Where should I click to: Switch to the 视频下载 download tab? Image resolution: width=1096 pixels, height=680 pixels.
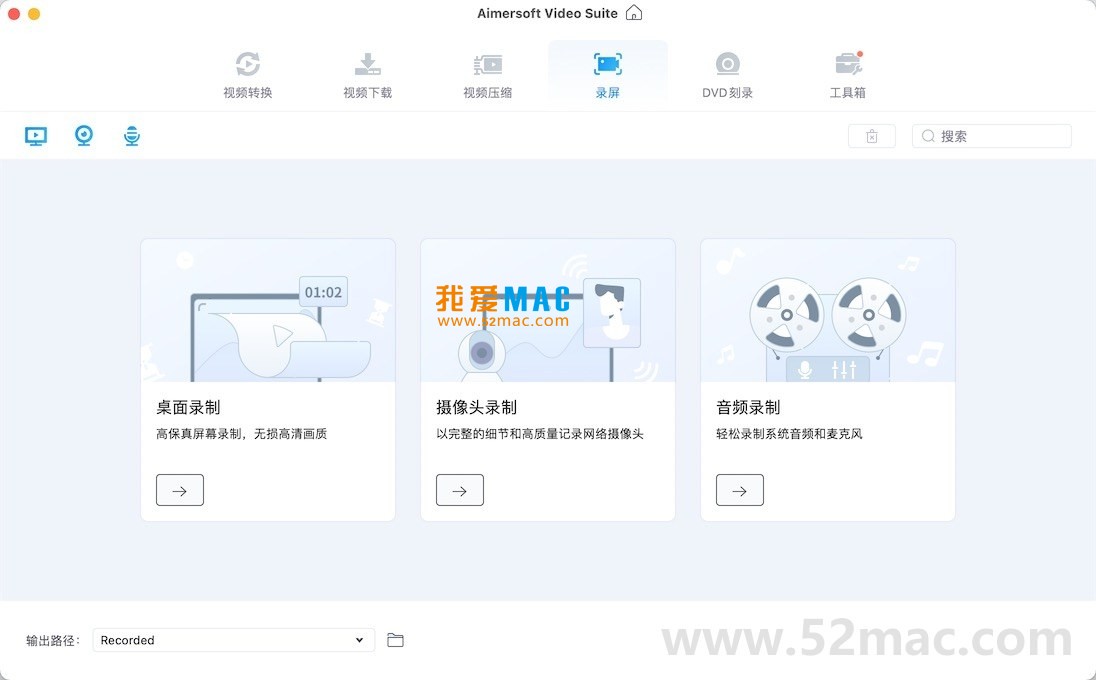click(368, 75)
